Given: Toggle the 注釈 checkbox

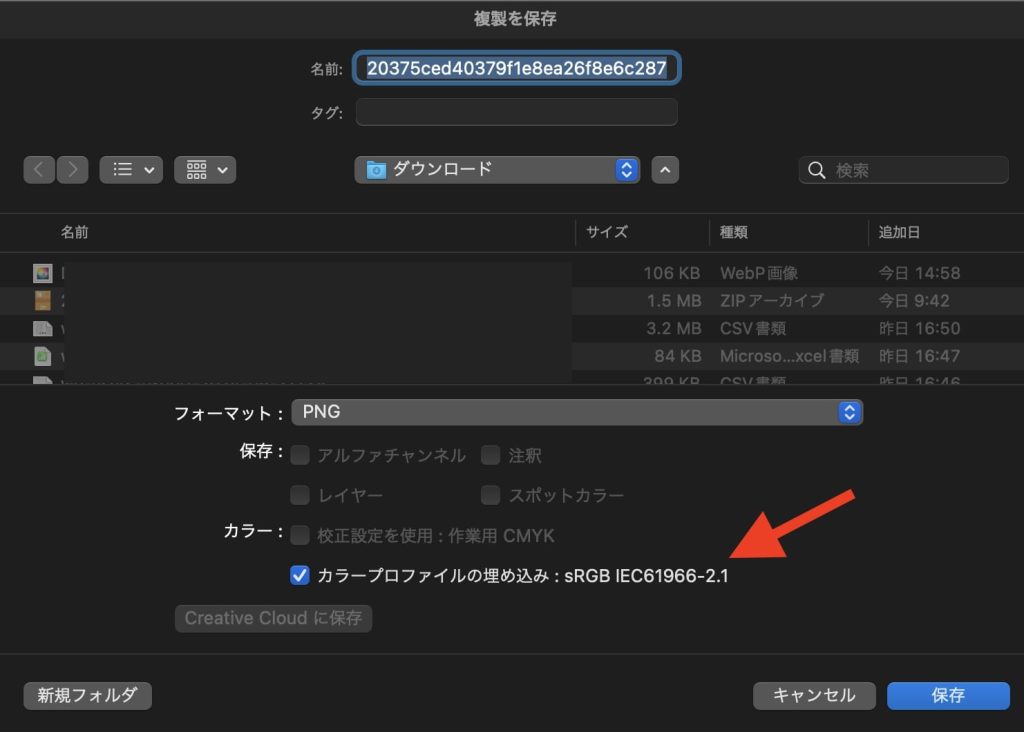Looking at the screenshot, I should click(x=490, y=455).
